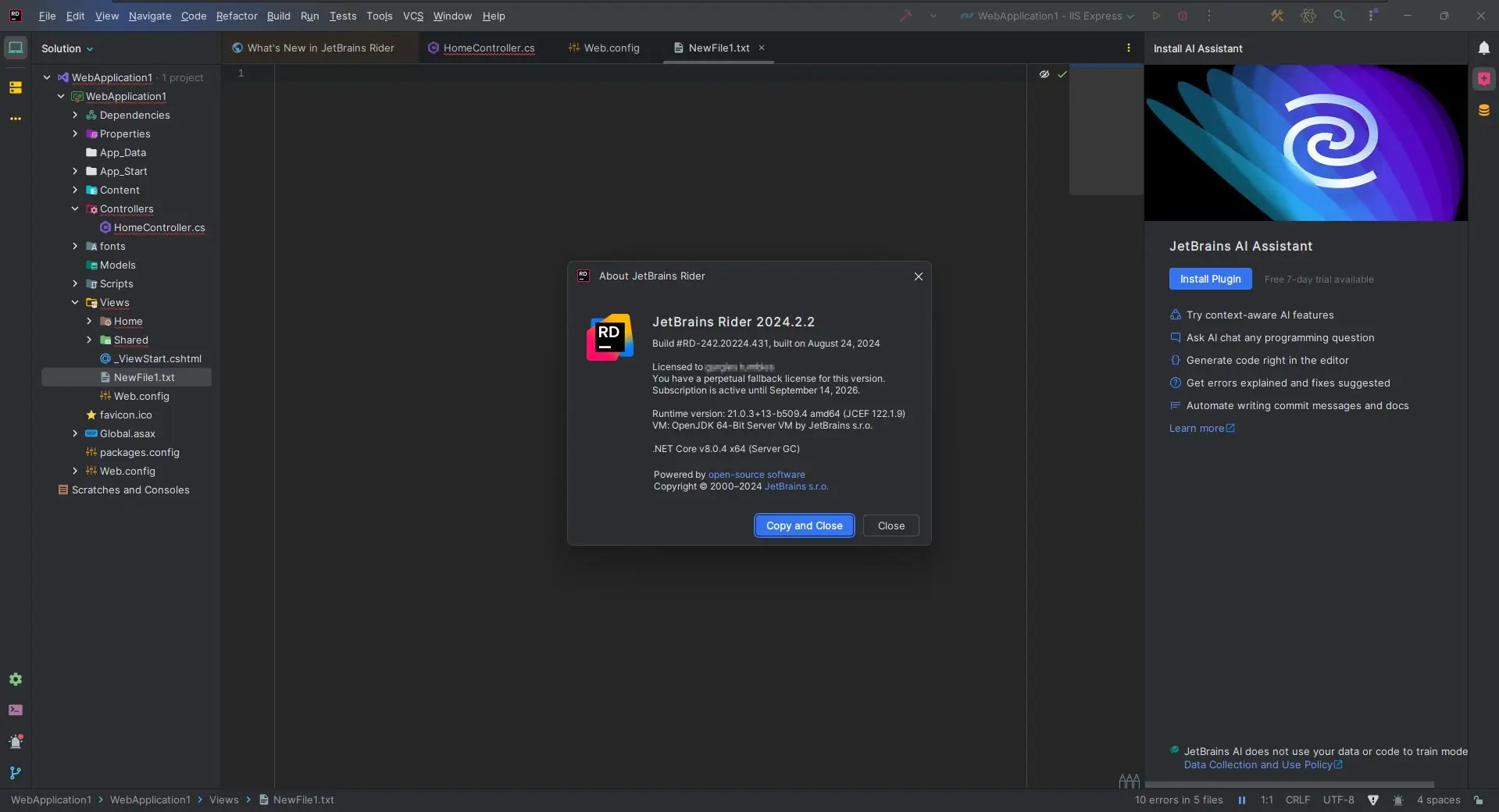The height and width of the screenshot is (812, 1499).
Task: Click the pause analysis icon in status bar
Action: 1242,800
